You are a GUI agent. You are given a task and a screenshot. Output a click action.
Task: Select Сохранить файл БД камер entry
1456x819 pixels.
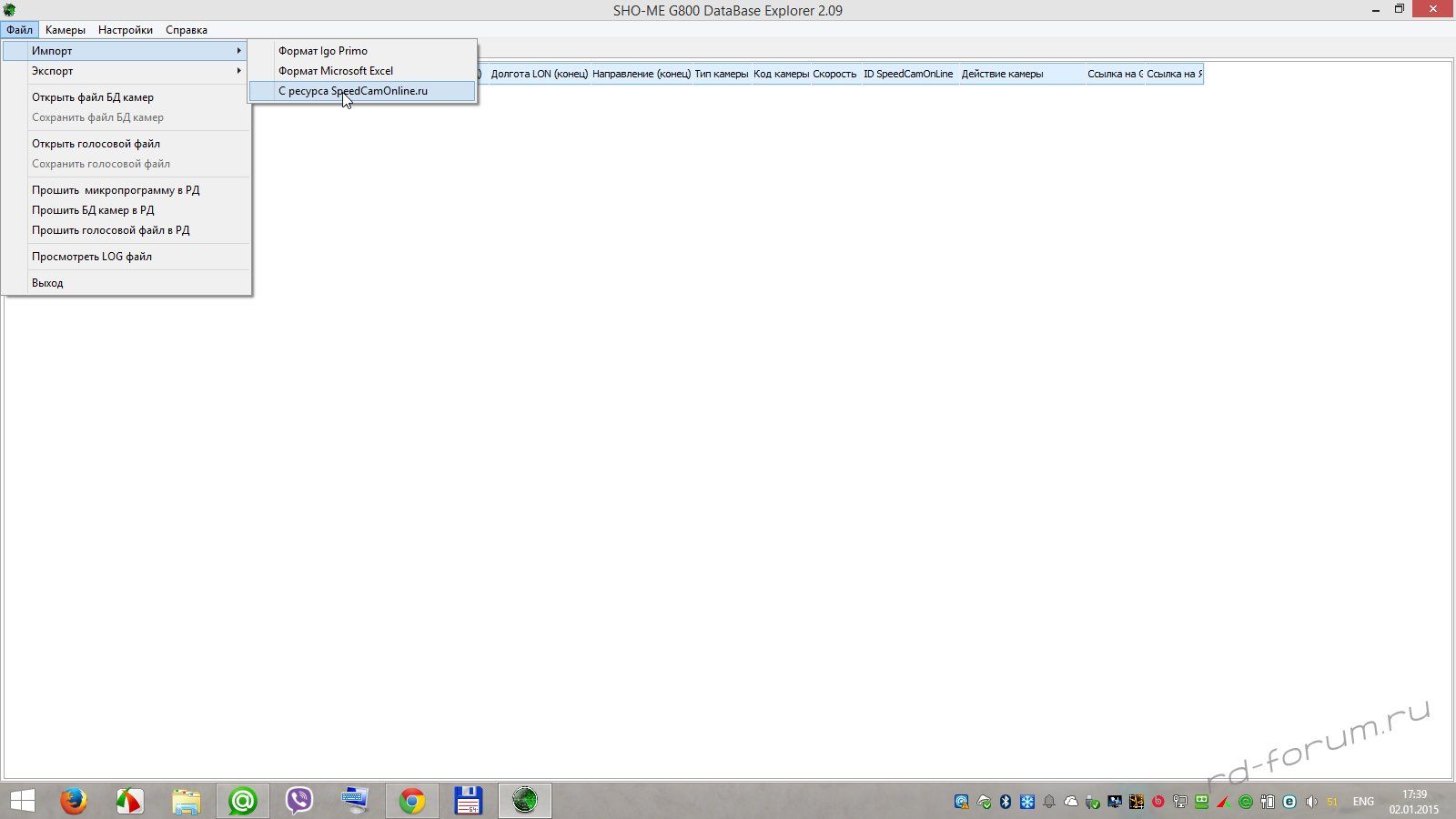pyautogui.click(x=126, y=117)
